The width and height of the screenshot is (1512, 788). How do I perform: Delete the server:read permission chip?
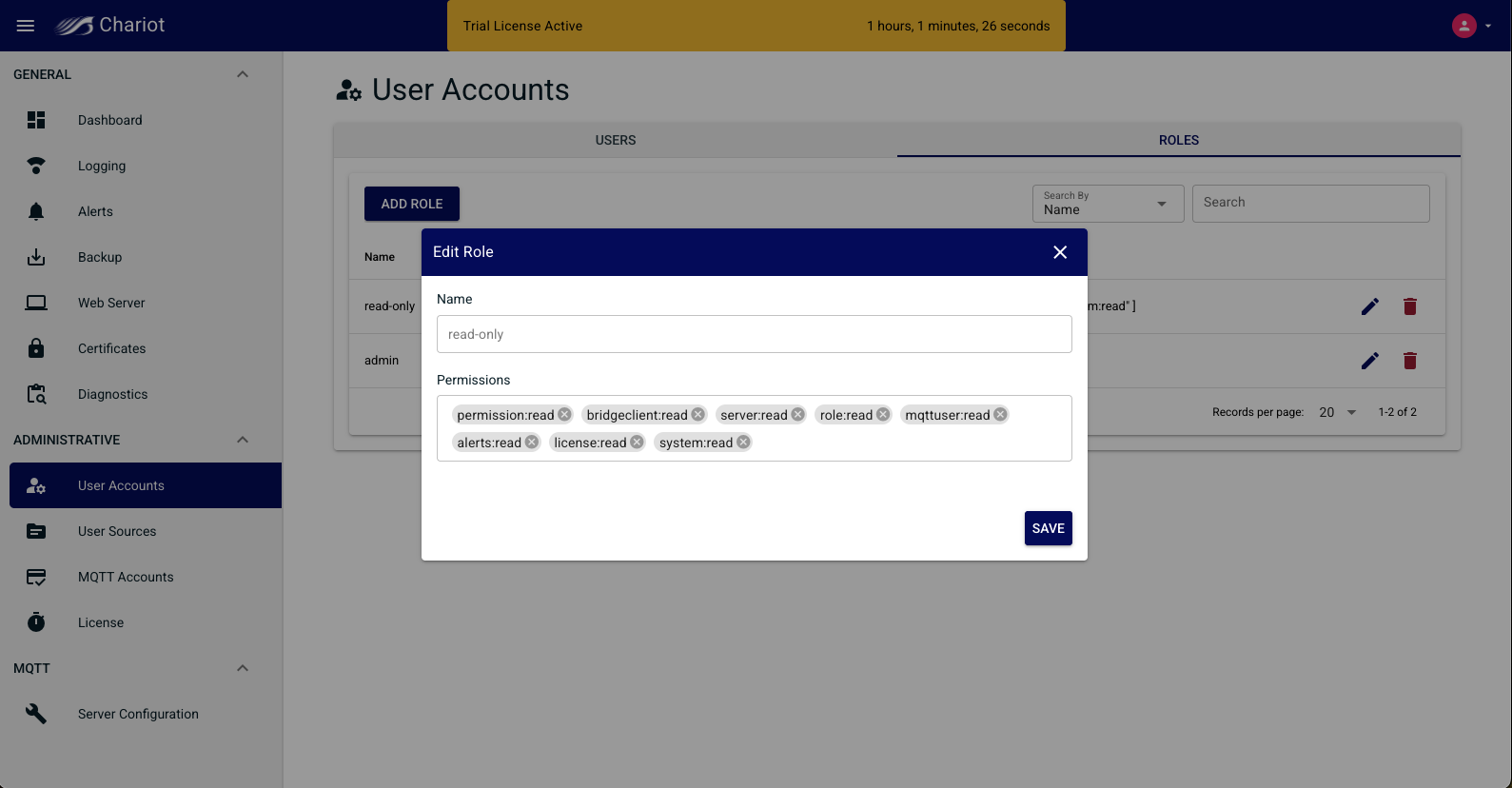(797, 415)
